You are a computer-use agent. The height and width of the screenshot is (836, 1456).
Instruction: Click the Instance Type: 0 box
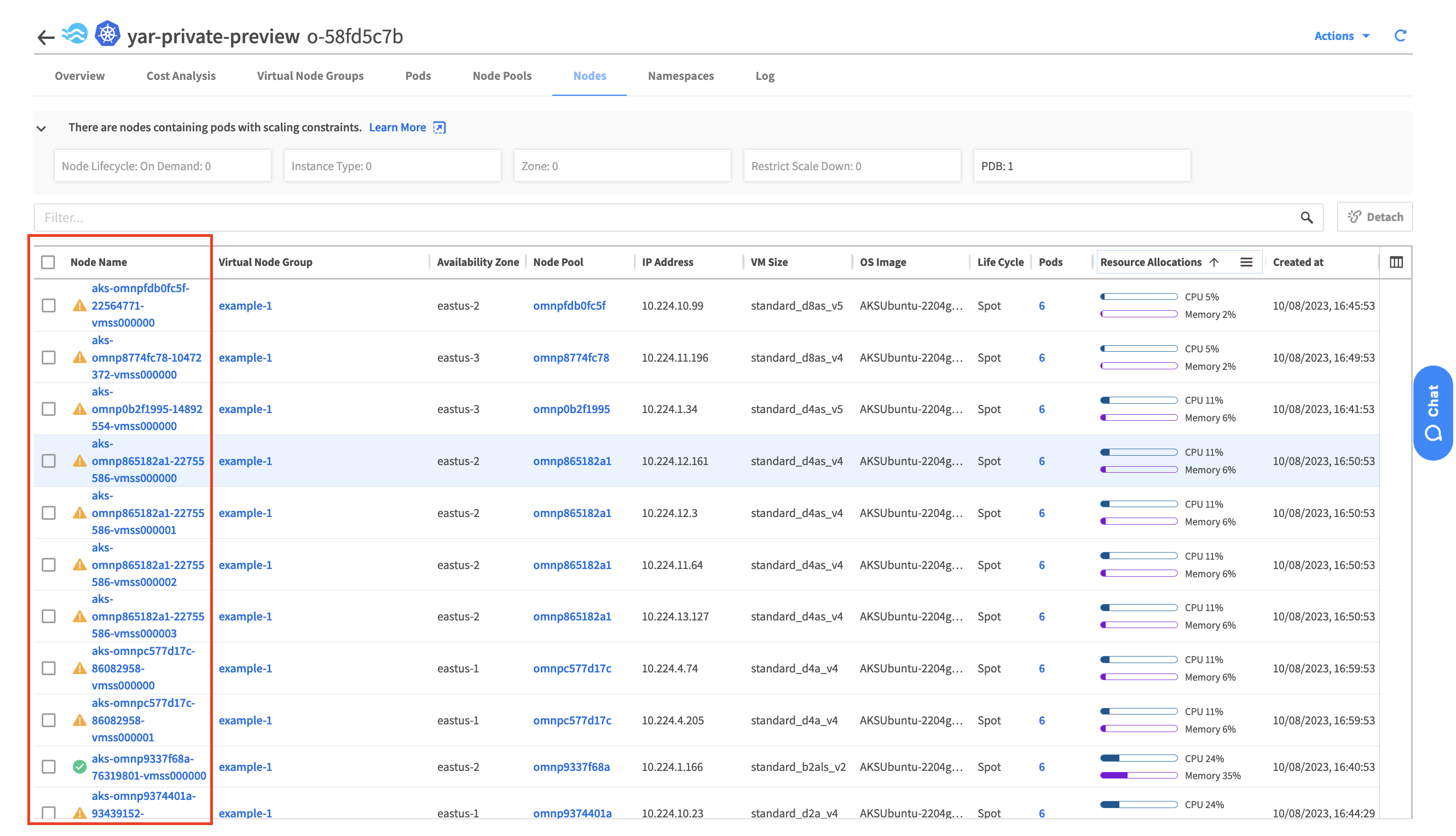[x=392, y=166]
